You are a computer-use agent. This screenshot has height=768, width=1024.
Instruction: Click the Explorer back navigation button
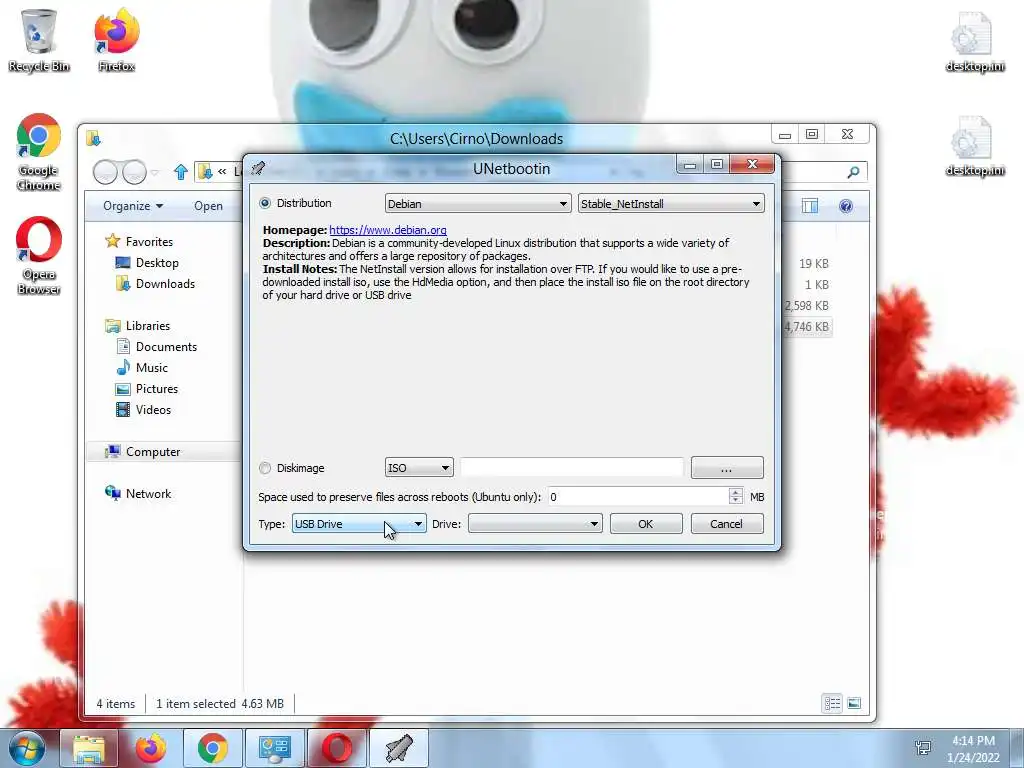[x=105, y=172]
